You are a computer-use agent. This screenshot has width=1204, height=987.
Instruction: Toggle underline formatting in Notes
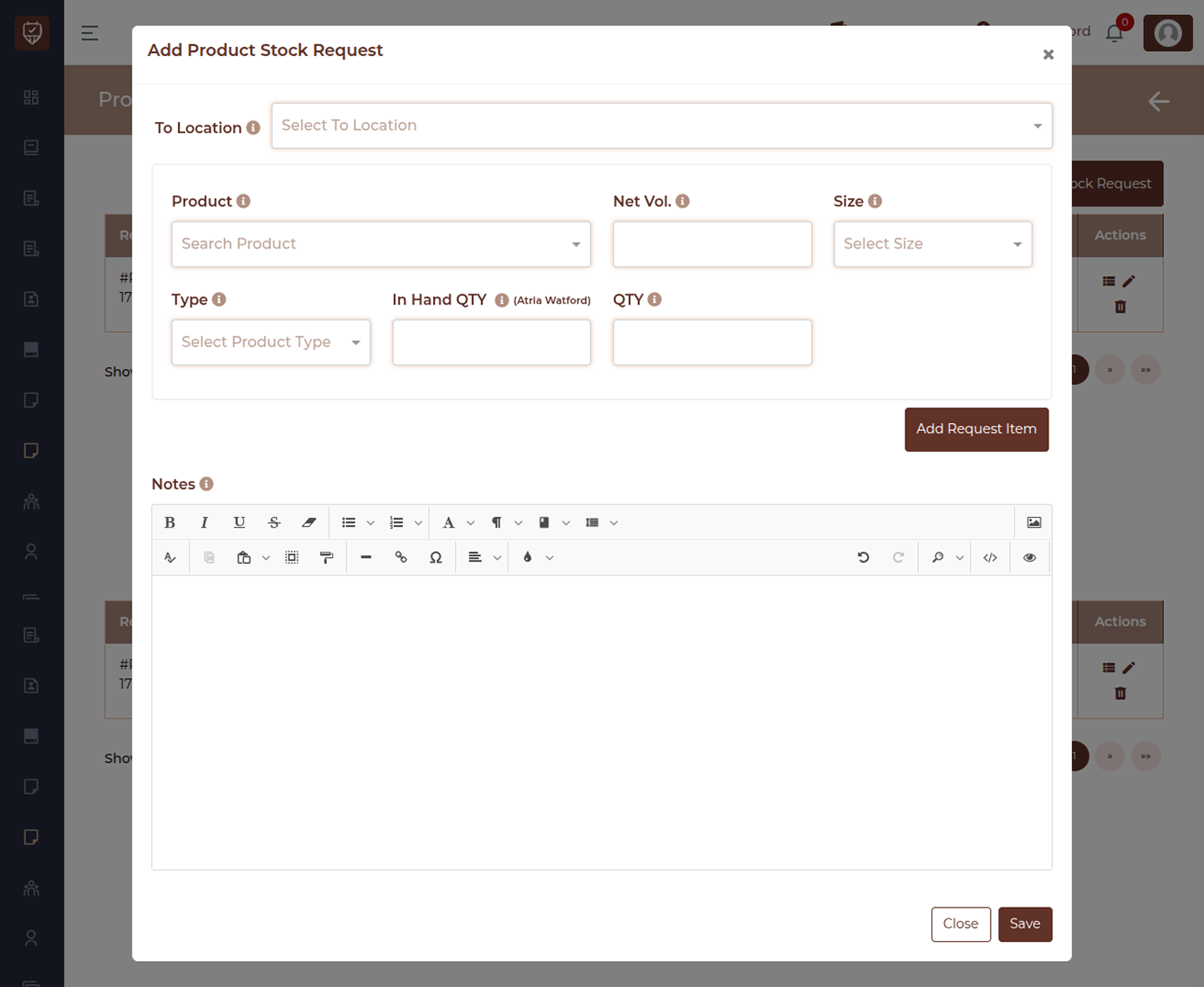pyautogui.click(x=239, y=523)
